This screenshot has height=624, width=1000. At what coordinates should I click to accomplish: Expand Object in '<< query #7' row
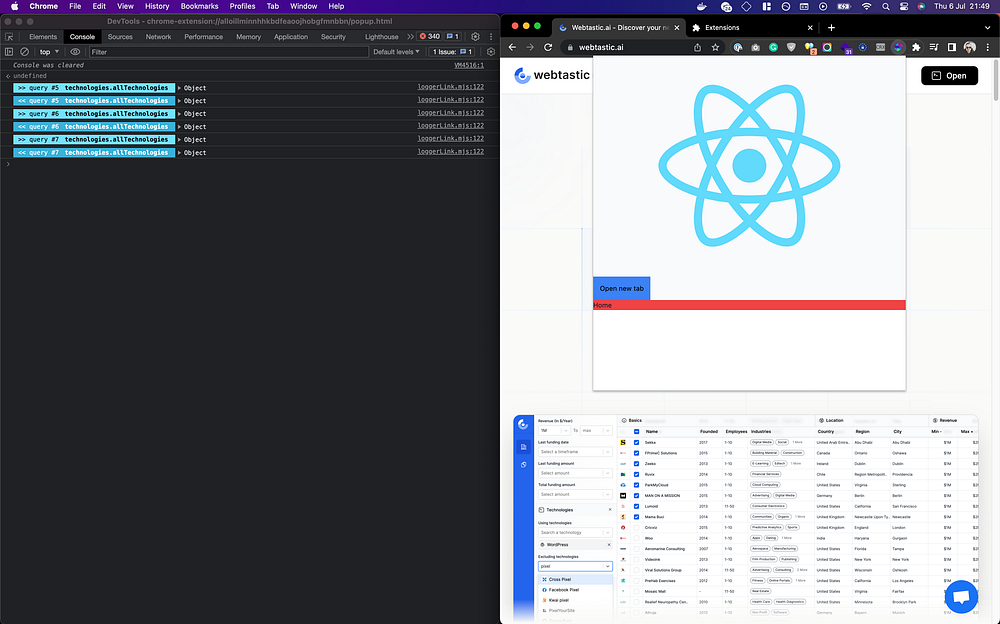tap(192, 152)
